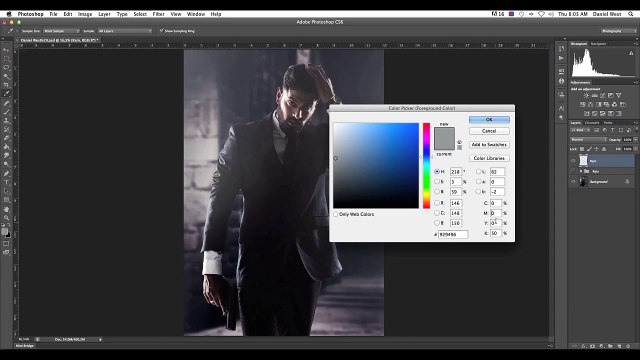The image size is (640, 360).
Task: Switch to the Navigator tab
Action: click(x=598, y=44)
